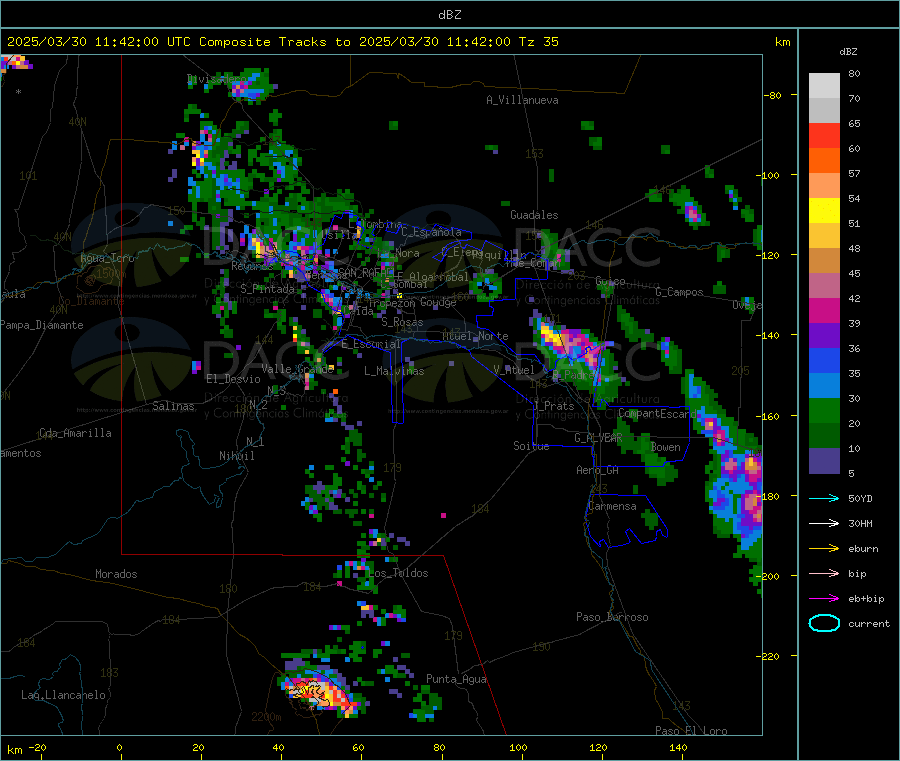Viewport: 900px width, 761px height.
Task: Pick the bright yellow 51-54 dBZ swatch
Action: (824, 211)
